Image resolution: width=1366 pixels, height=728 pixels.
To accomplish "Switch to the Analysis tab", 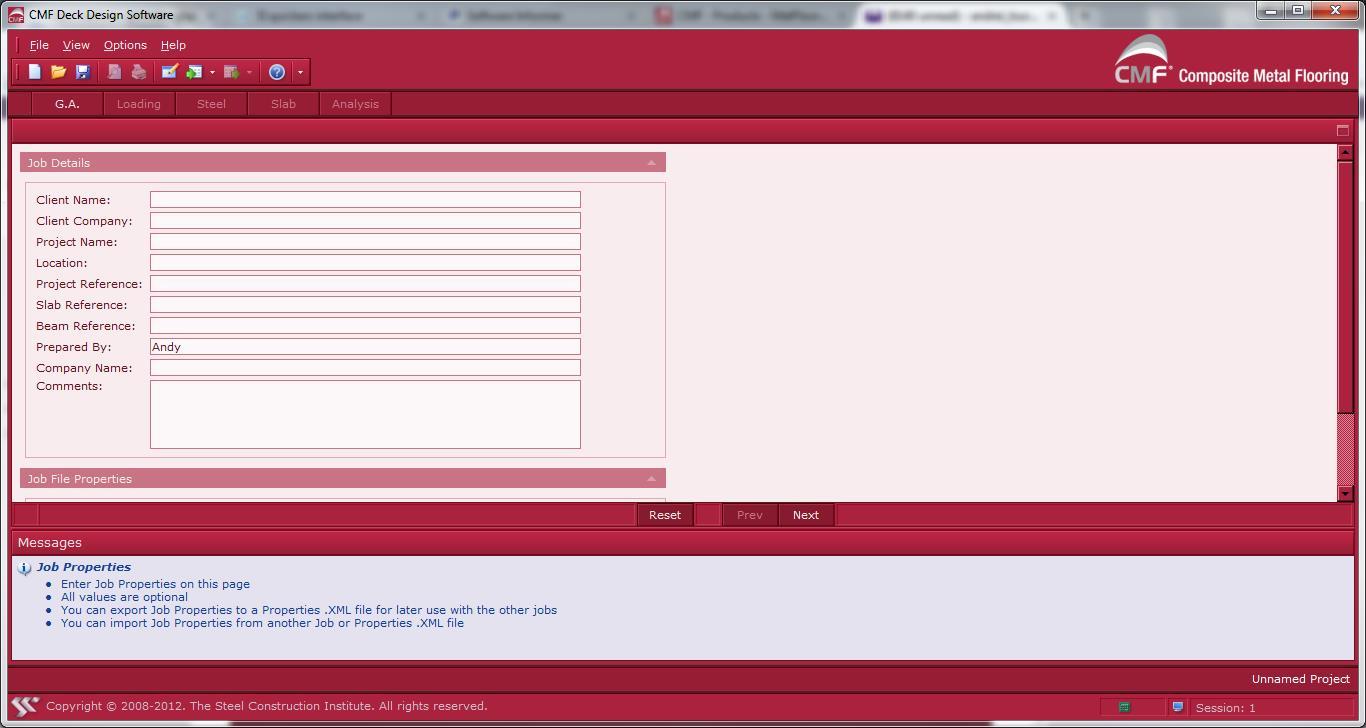I will (355, 104).
